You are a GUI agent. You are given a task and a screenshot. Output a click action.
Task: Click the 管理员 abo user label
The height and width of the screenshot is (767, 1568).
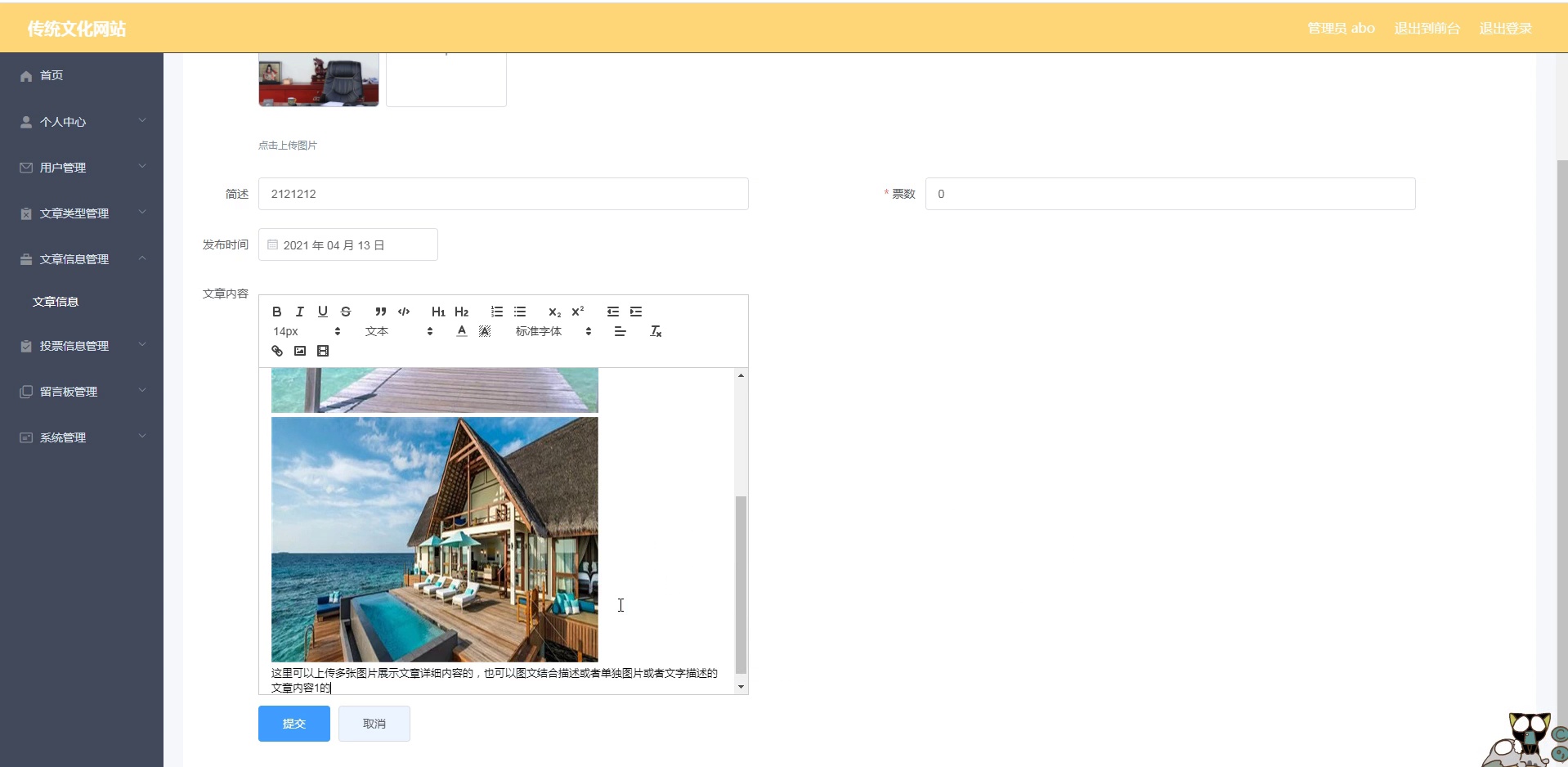1342,29
